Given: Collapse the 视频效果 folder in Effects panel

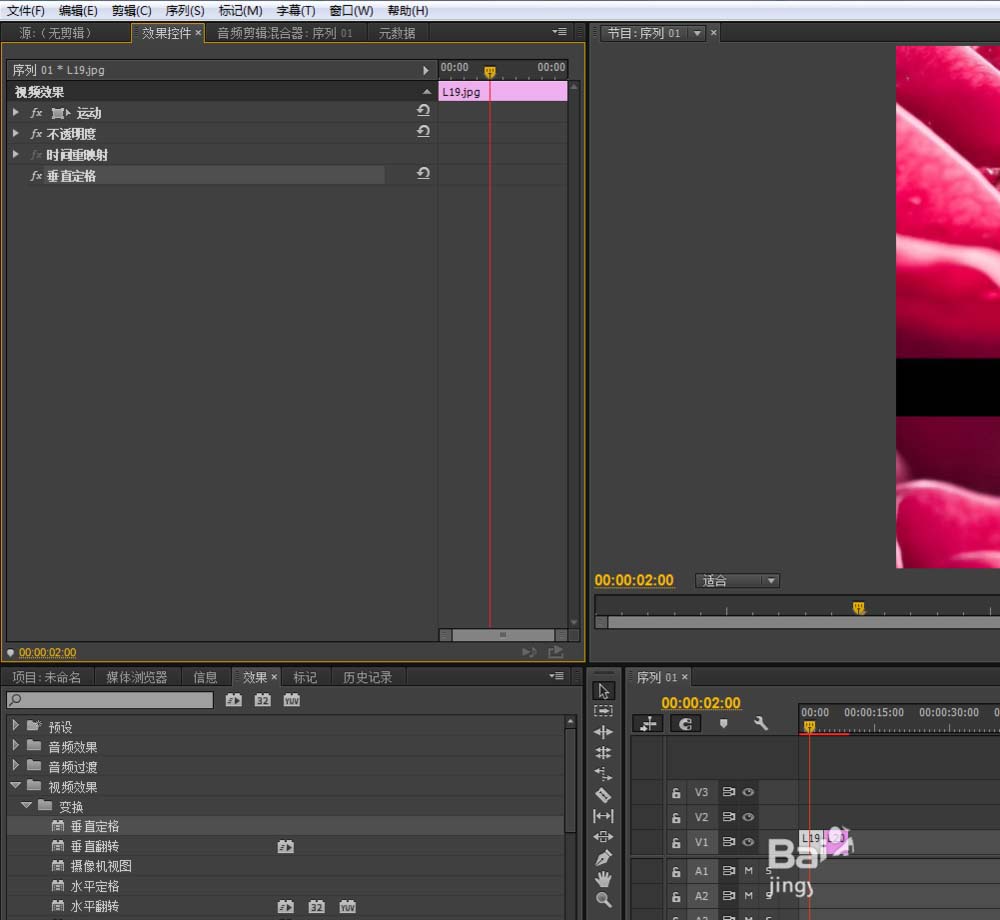Looking at the screenshot, I should [x=16, y=785].
